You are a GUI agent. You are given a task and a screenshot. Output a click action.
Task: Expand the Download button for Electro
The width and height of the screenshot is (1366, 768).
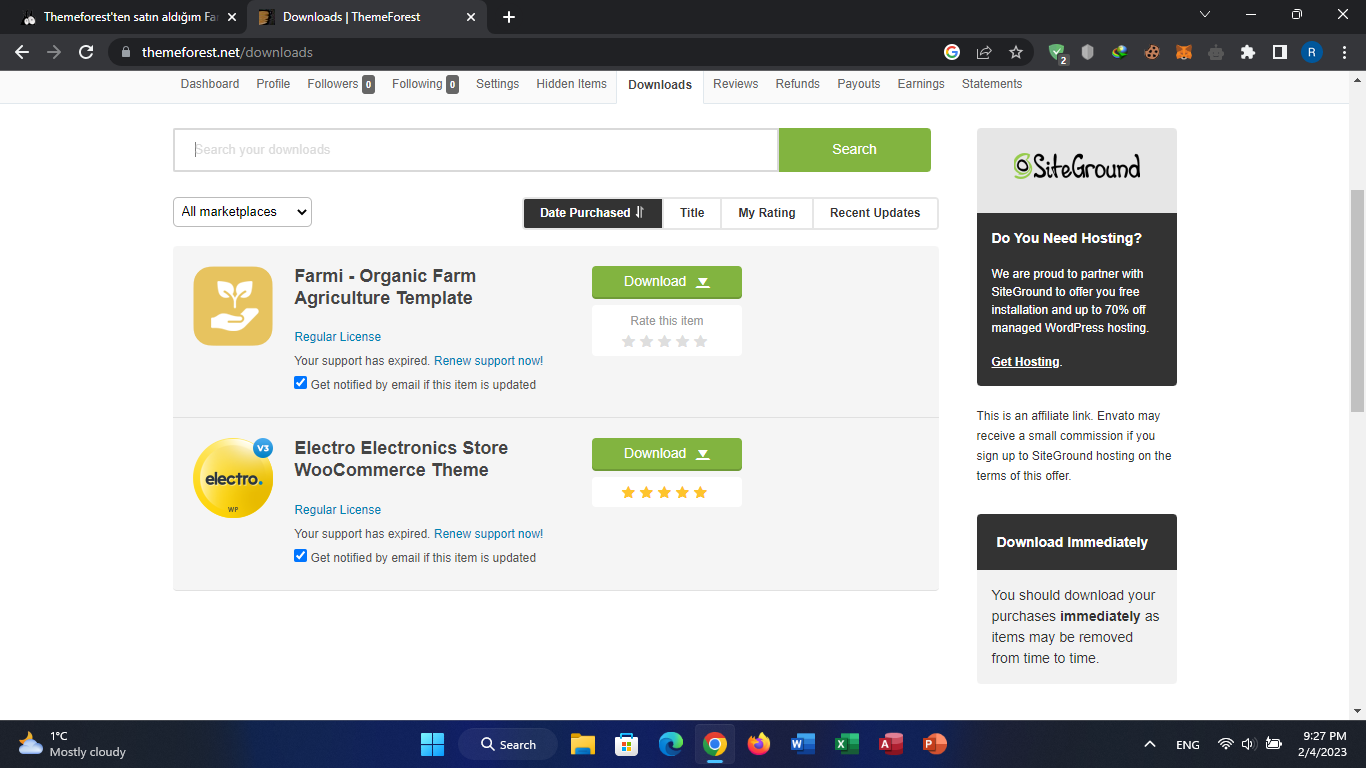pos(667,454)
